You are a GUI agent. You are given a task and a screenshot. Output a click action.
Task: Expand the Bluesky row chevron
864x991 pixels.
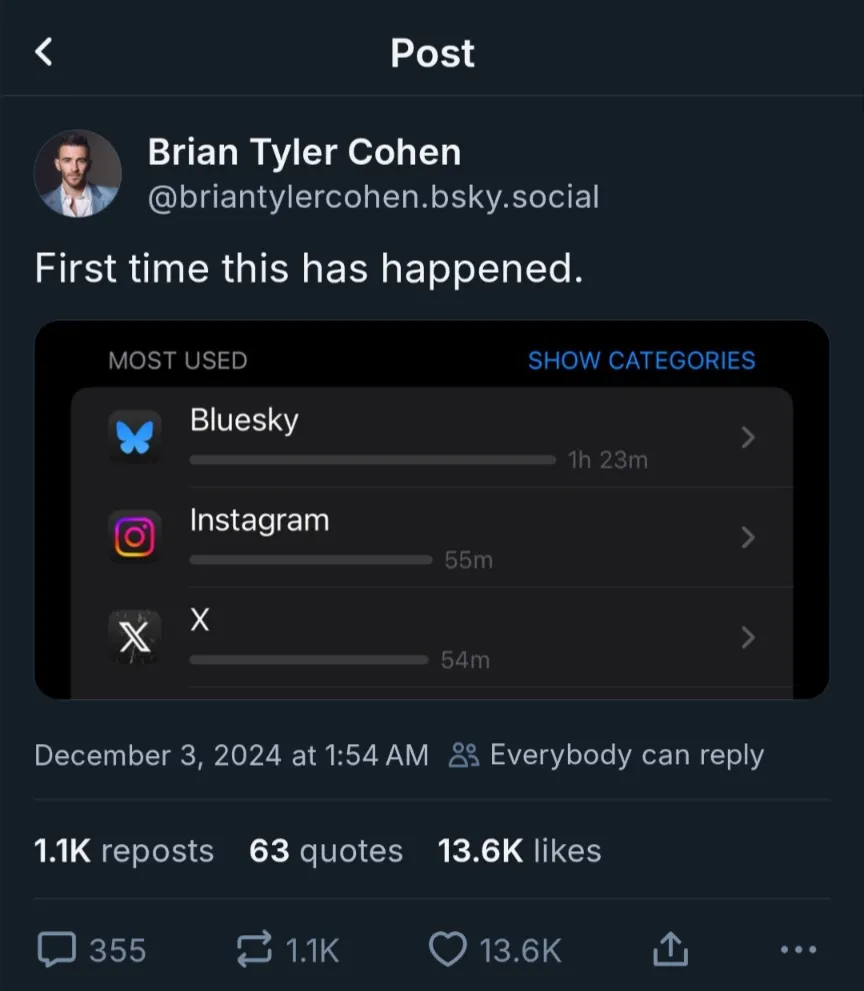point(747,437)
